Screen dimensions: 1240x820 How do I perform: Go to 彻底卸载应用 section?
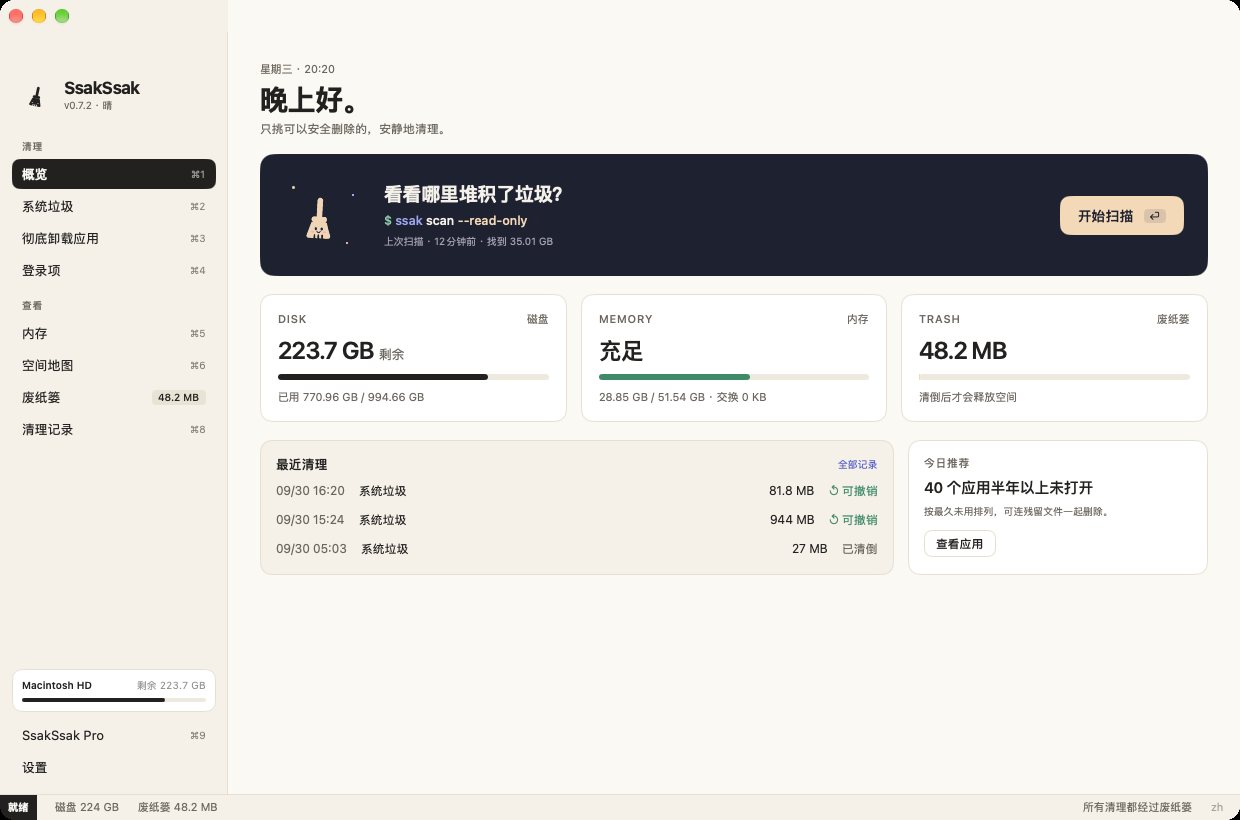114,238
